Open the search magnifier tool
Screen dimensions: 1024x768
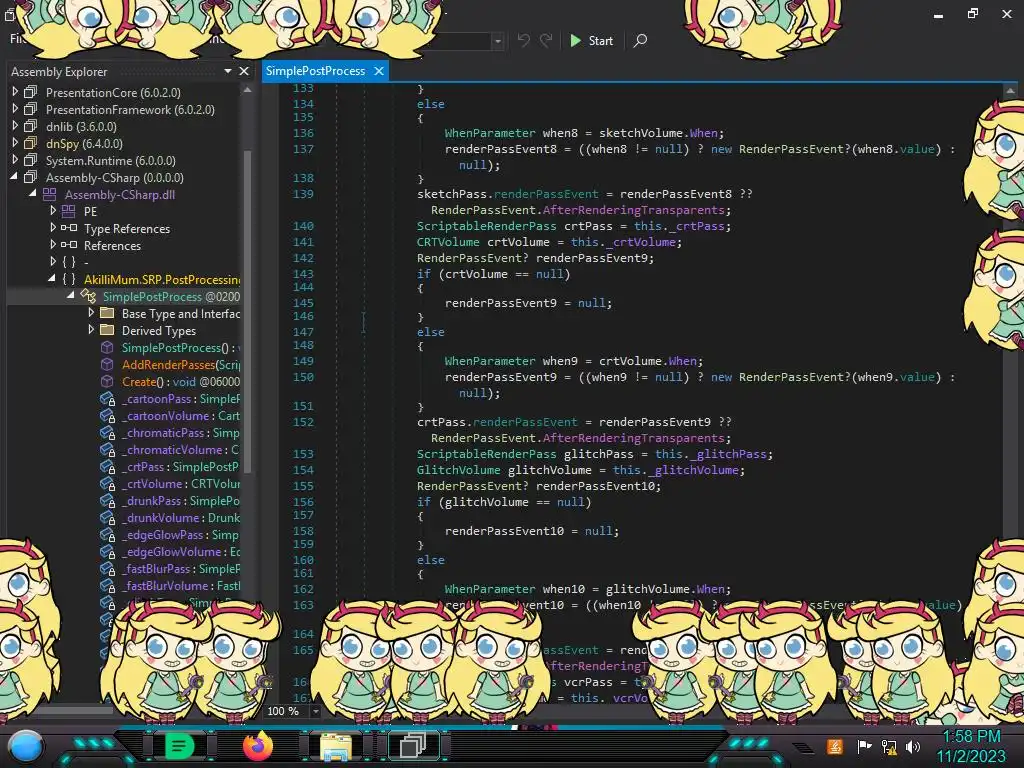pos(640,40)
